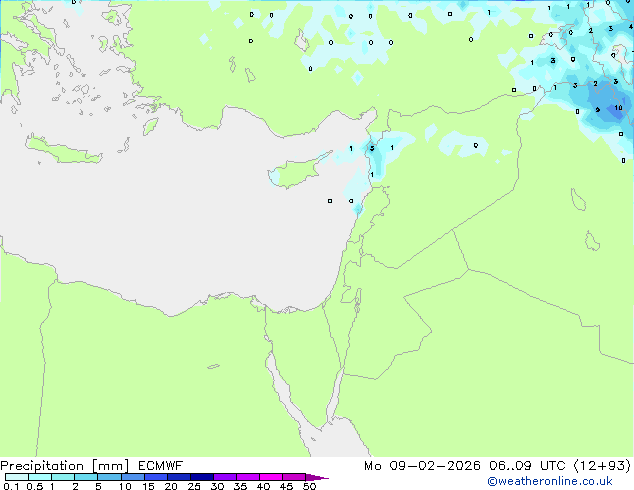This screenshot has height=490, width=634.
Task: Click the '35' legend scale label
Action: click(x=240, y=486)
